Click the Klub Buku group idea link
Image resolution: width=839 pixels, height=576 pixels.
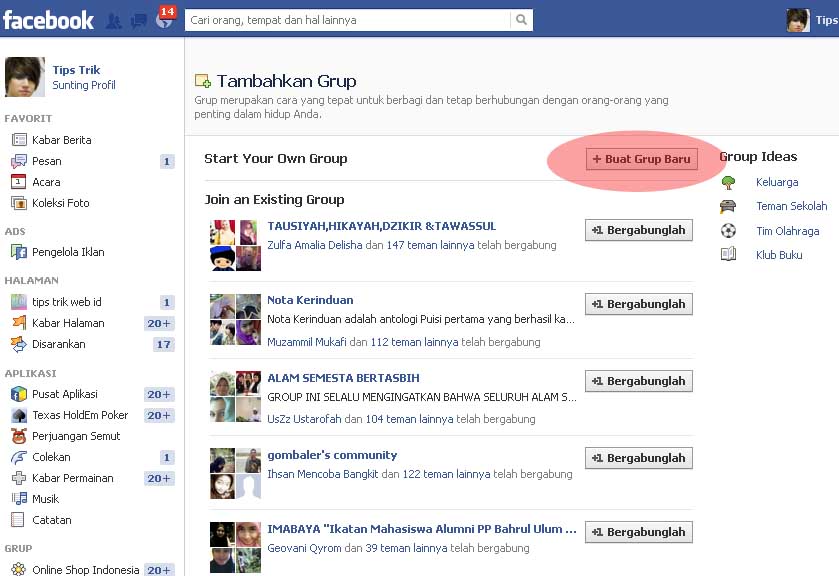coord(779,255)
